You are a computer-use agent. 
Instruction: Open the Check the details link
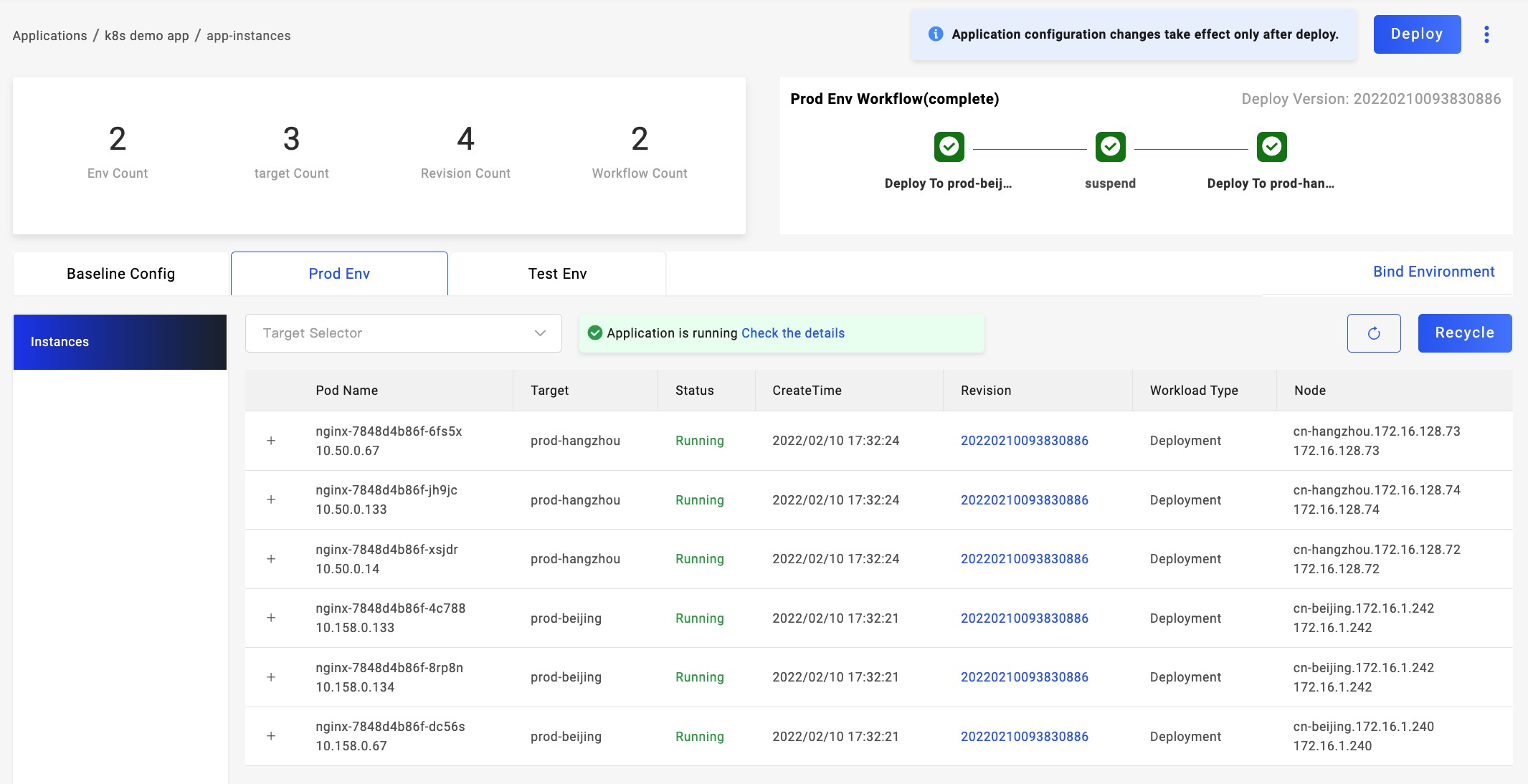[792, 333]
